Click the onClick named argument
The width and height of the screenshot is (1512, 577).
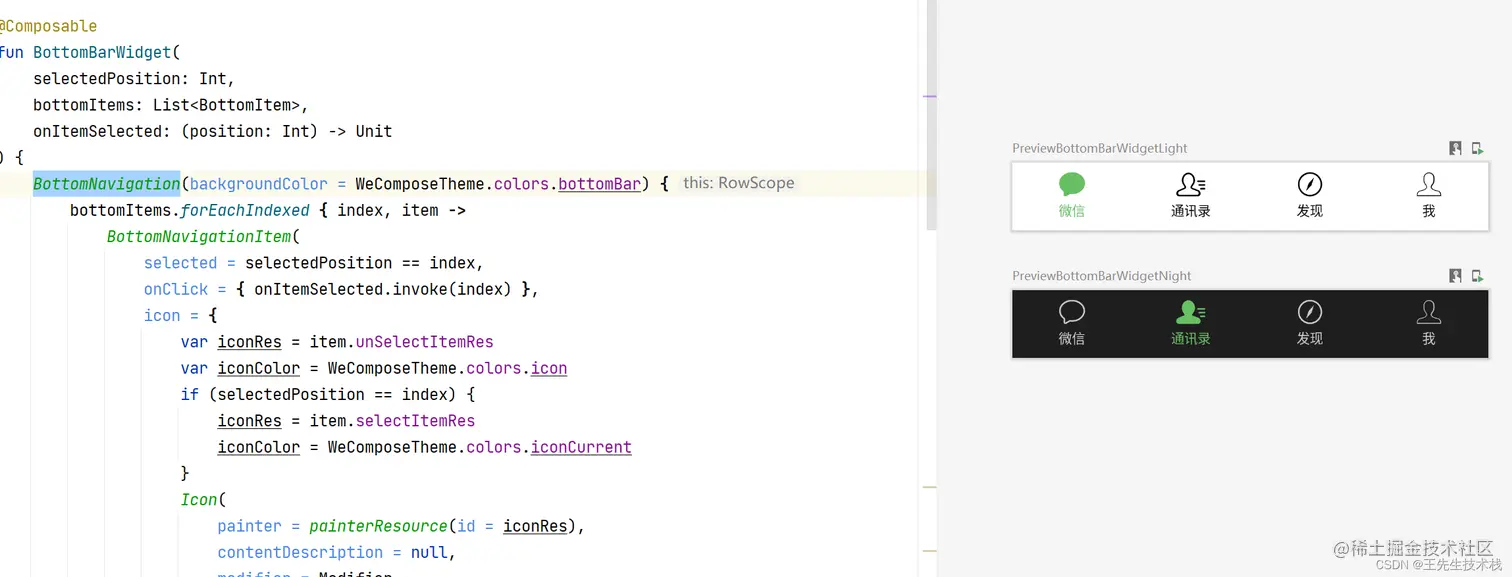point(176,289)
